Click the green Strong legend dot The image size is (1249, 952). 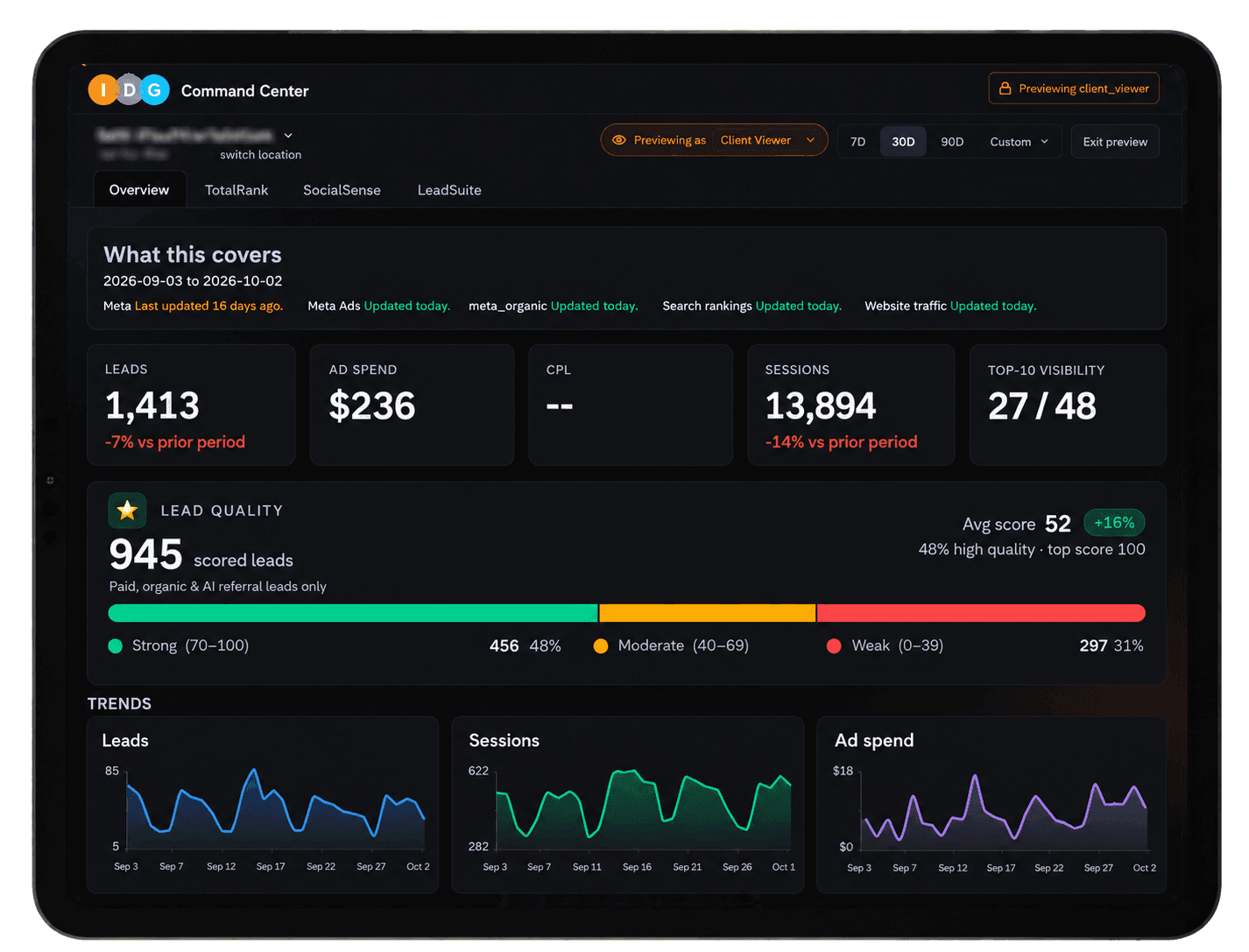pos(115,646)
